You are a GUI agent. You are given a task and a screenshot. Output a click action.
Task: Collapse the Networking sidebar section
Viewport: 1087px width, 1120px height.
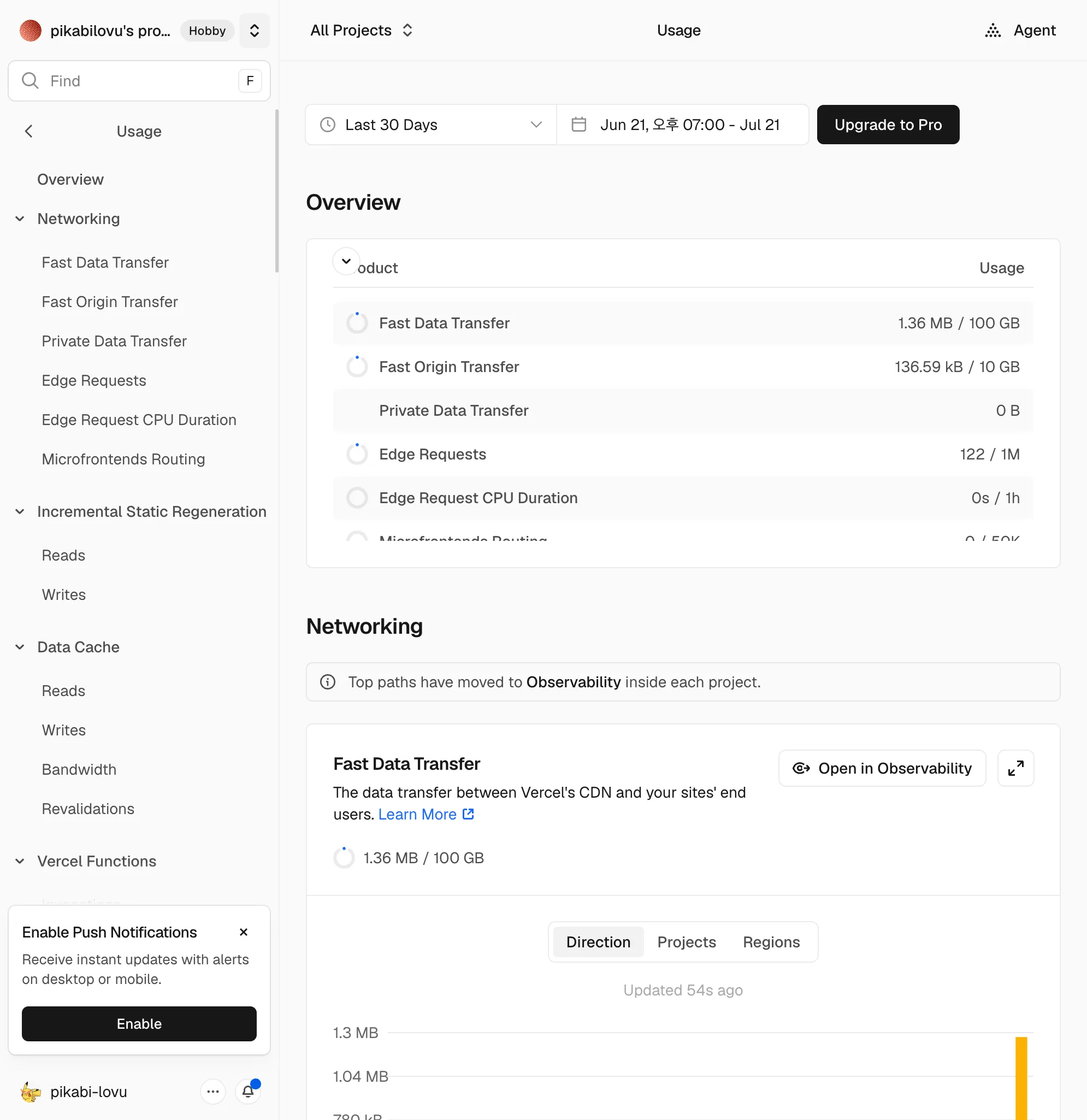coord(20,219)
